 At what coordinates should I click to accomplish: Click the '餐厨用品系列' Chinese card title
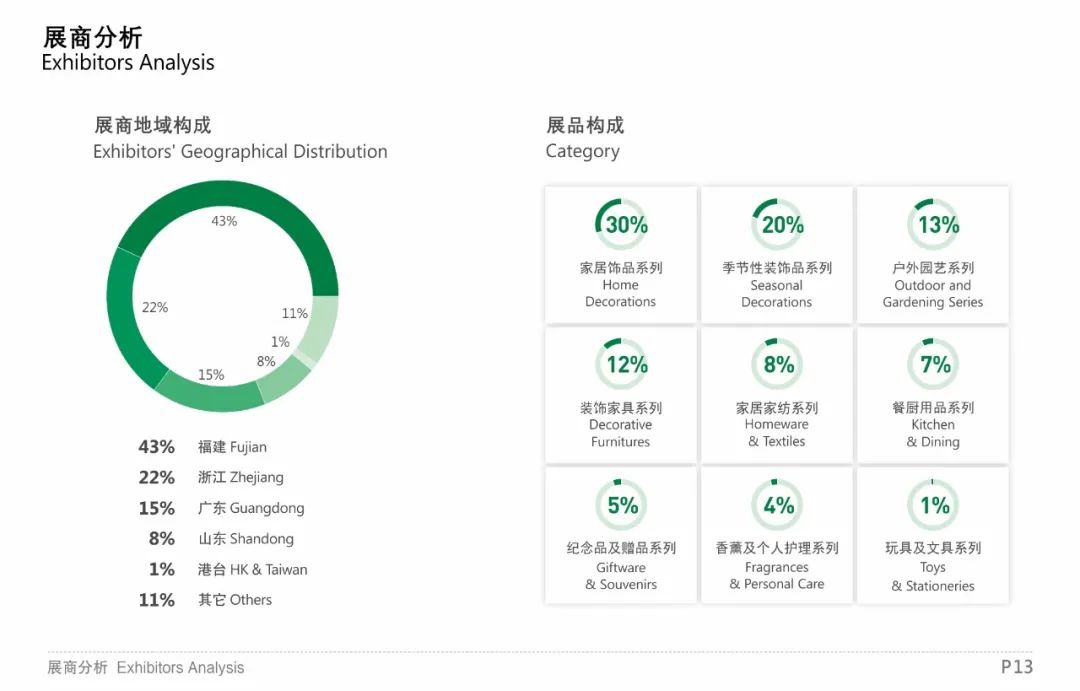pos(933,408)
